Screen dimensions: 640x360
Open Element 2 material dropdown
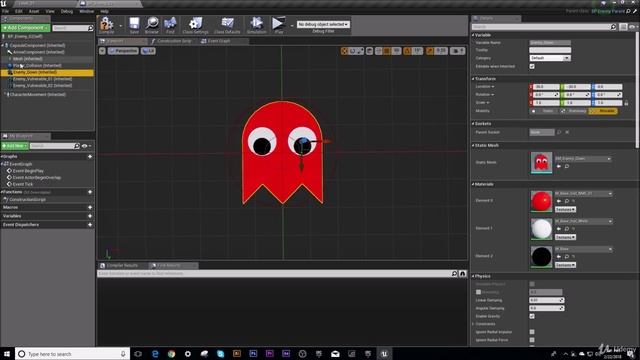pos(583,249)
